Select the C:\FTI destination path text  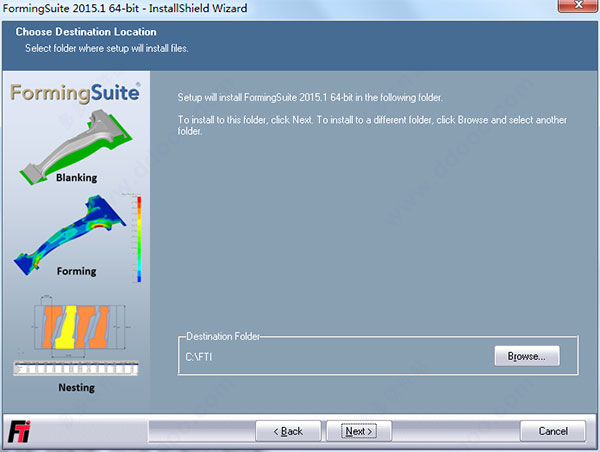point(199,357)
